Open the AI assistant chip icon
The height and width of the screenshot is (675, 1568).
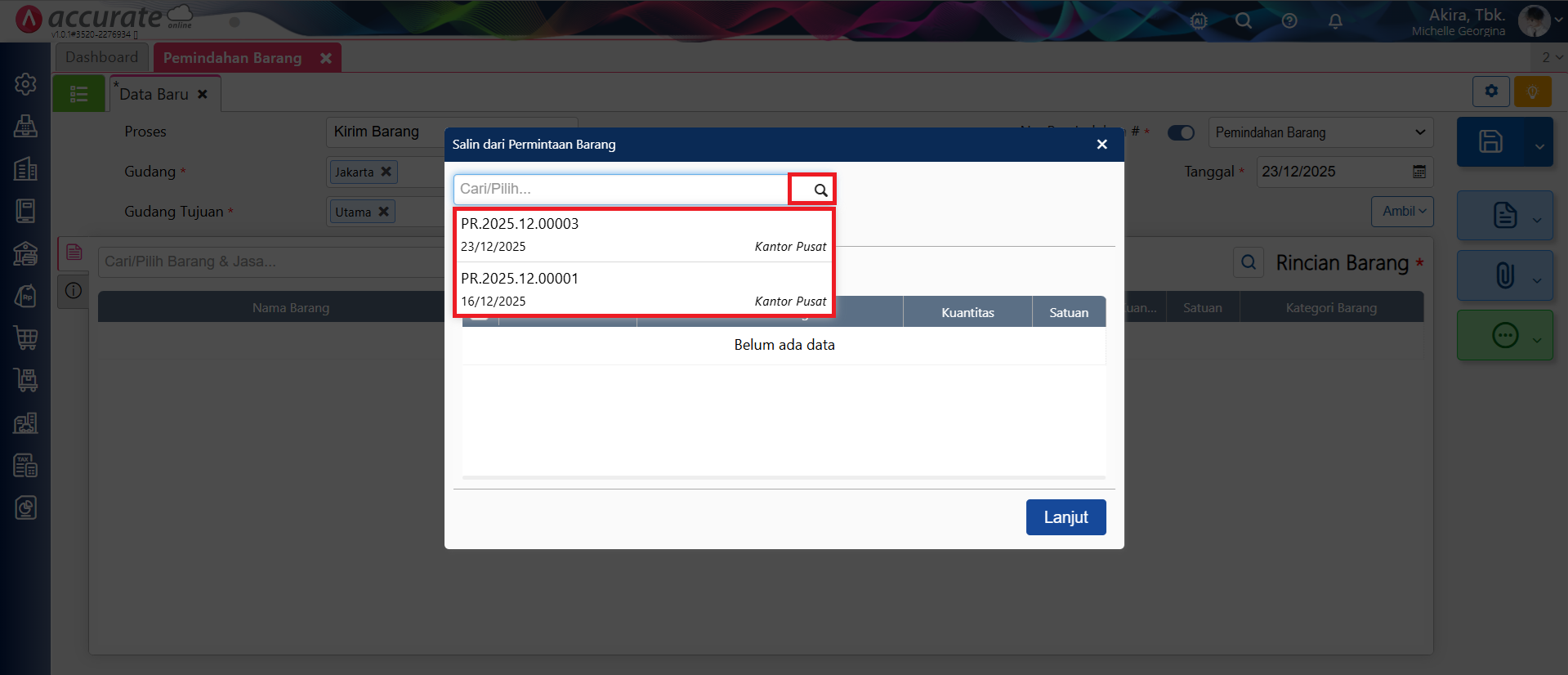click(x=1199, y=21)
